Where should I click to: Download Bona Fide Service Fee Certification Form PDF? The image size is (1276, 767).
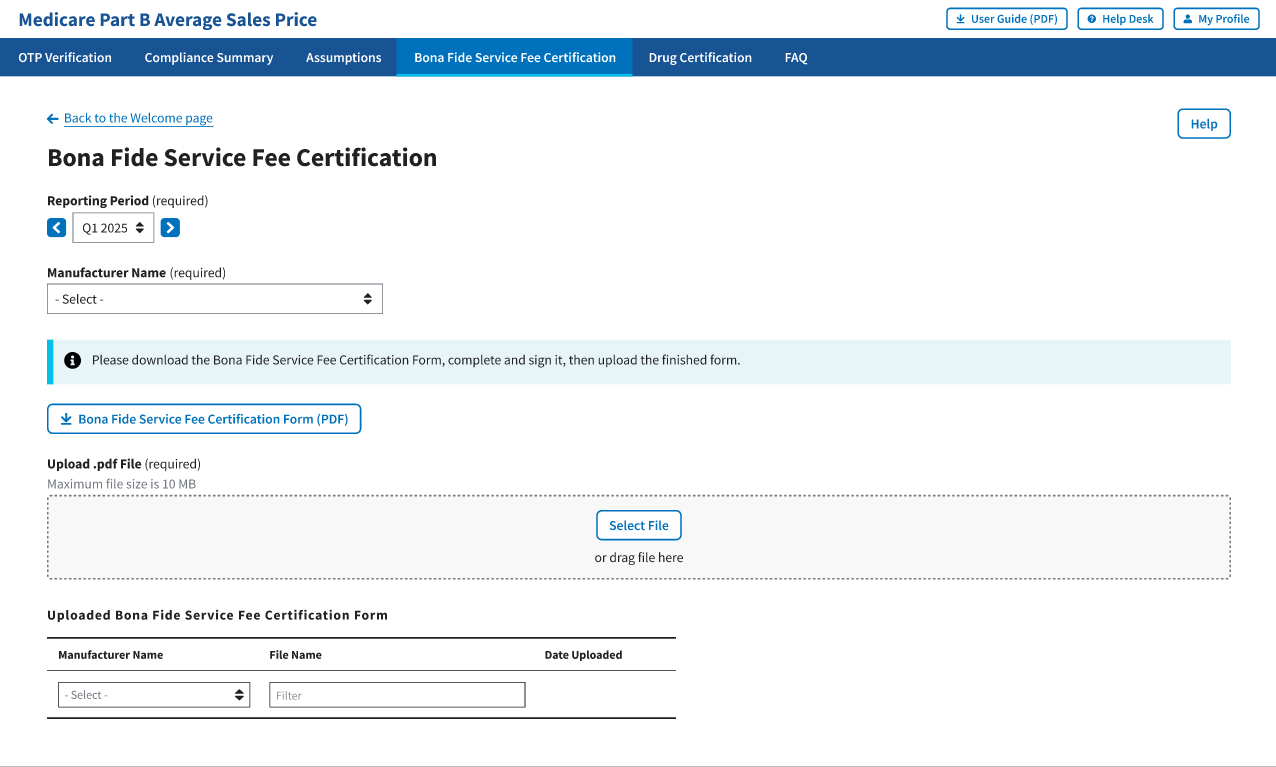click(x=204, y=419)
